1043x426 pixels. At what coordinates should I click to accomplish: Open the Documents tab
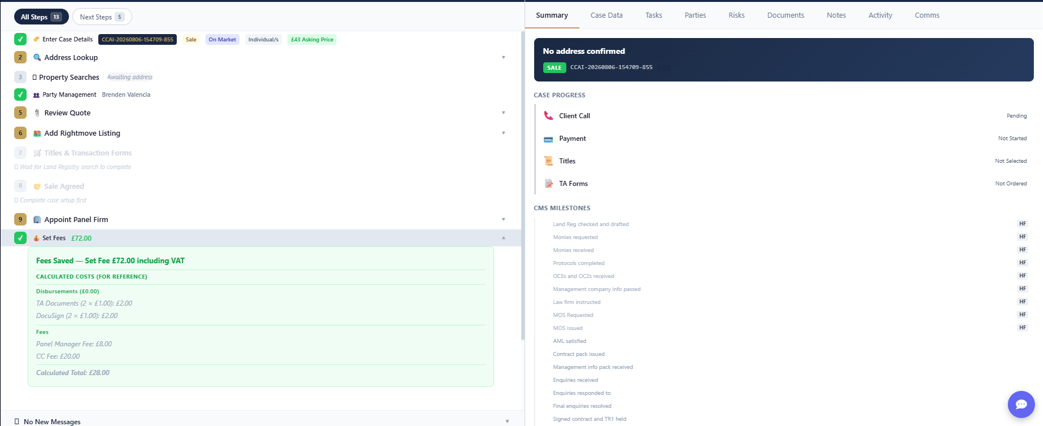tap(786, 15)
